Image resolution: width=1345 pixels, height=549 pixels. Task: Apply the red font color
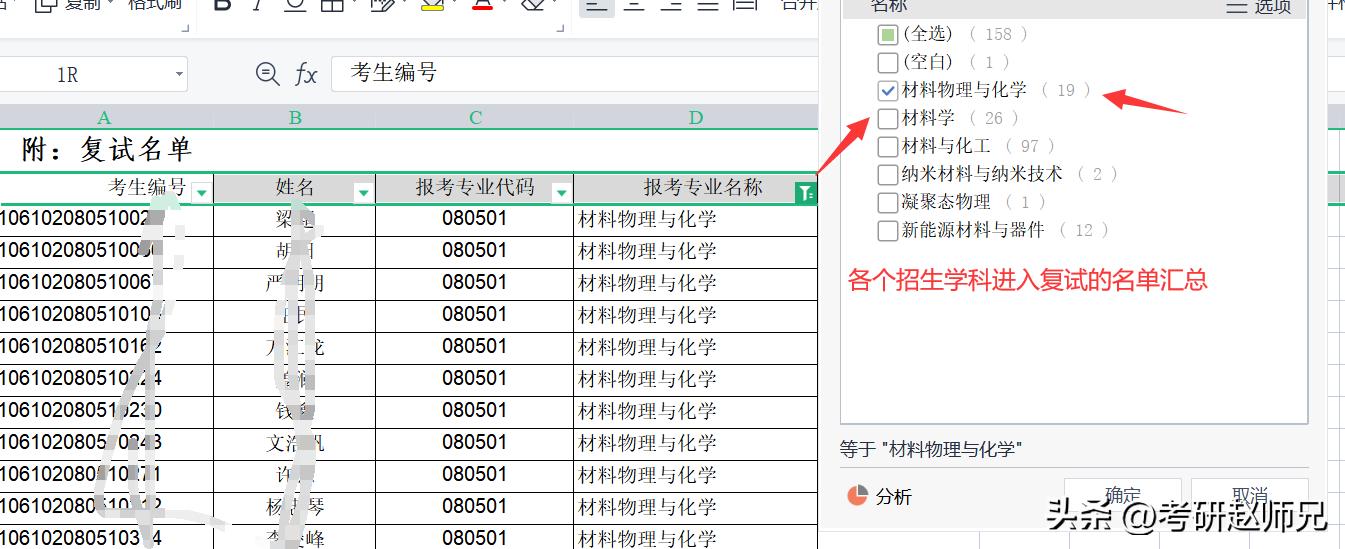pyautogui.click(x=483, y=5)
